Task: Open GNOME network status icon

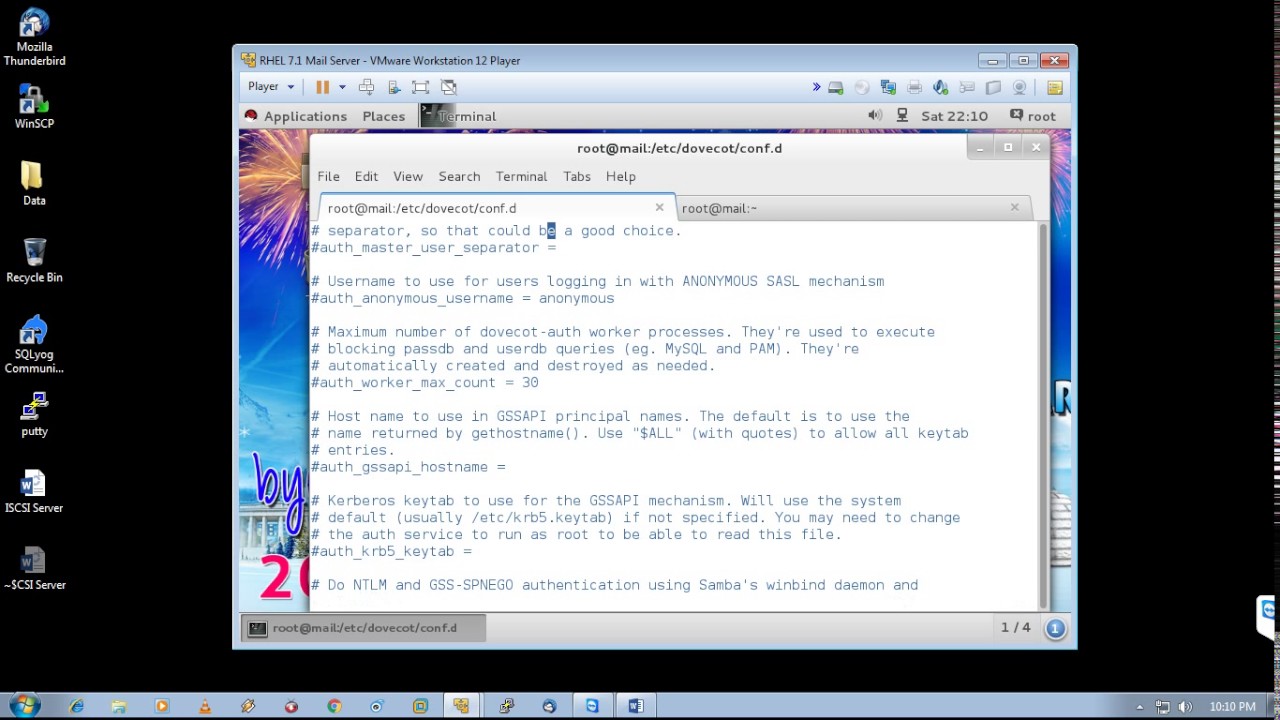Action: tap(902, 116)
